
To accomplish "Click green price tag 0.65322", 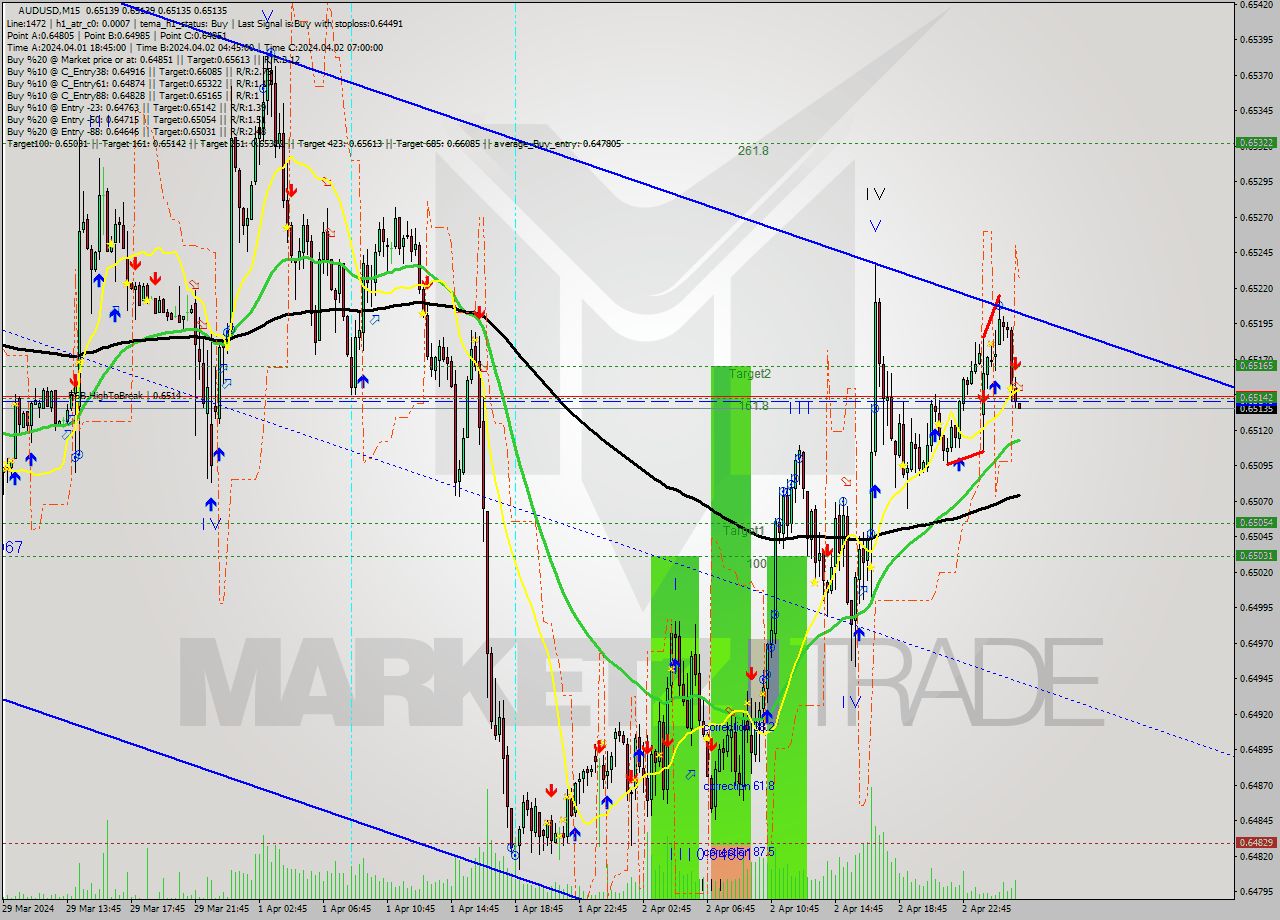I will click(x=1256, y=143).
